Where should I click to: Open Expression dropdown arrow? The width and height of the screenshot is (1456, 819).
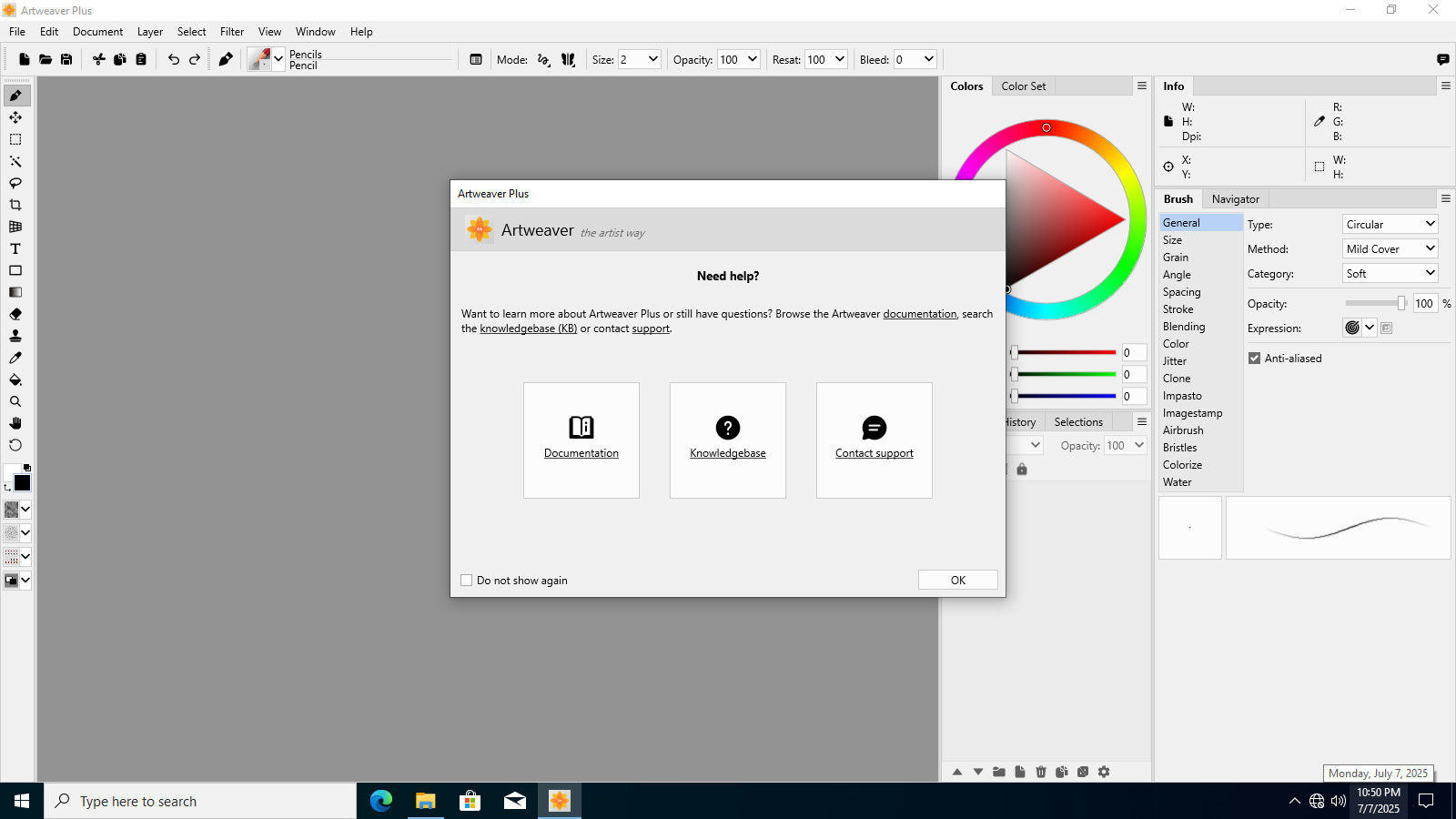tap(1370, 328)
